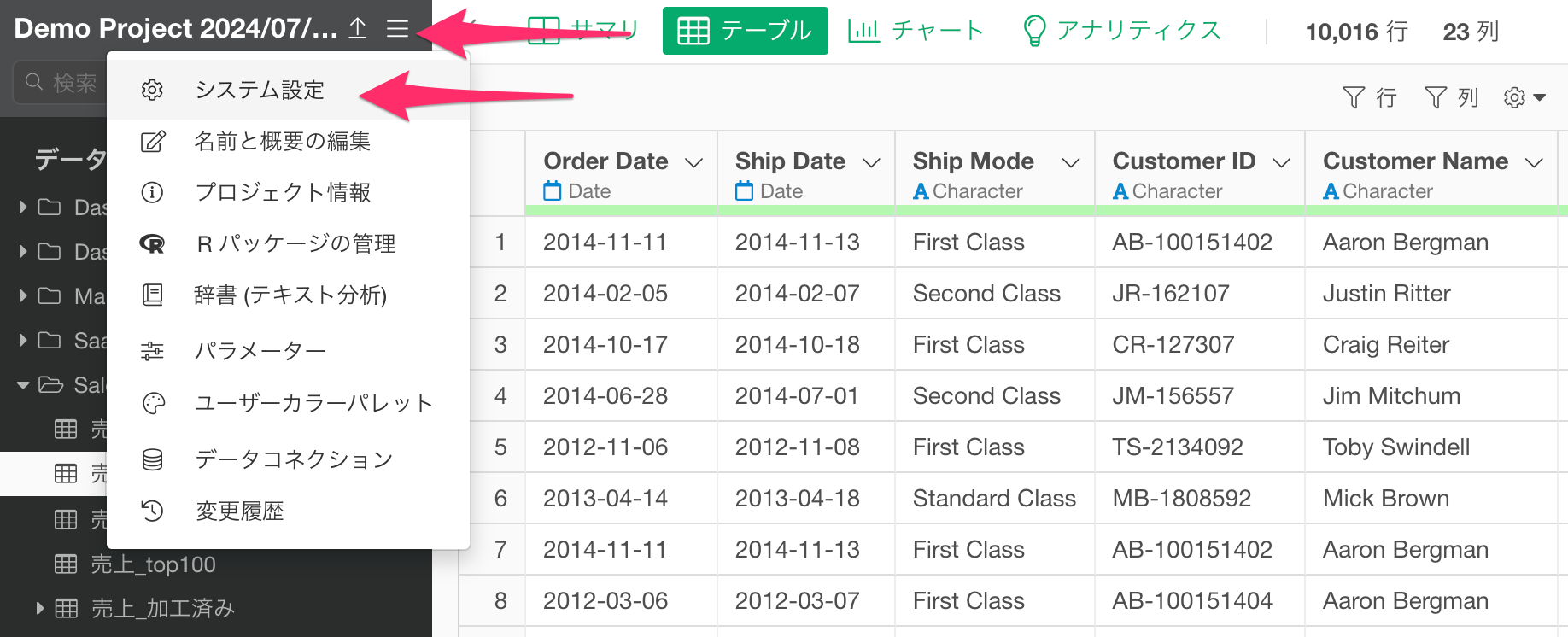Viewport: 1568px width, 637px height.
Task: Open システム設定 gear menu entry
Action: (x=289, y=90)
